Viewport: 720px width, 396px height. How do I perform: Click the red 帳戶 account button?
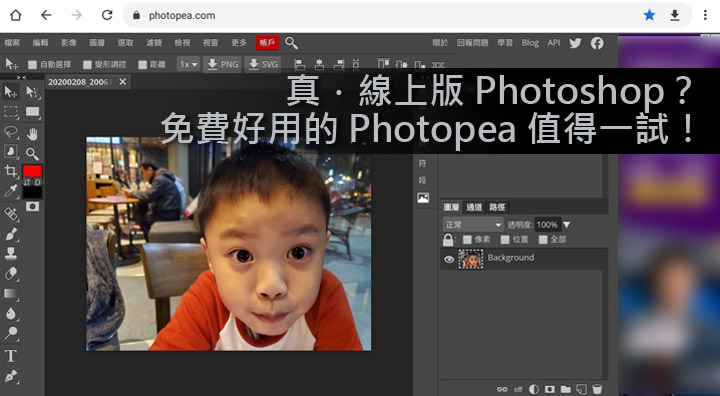pyautogui.click(x=267, y=43)
